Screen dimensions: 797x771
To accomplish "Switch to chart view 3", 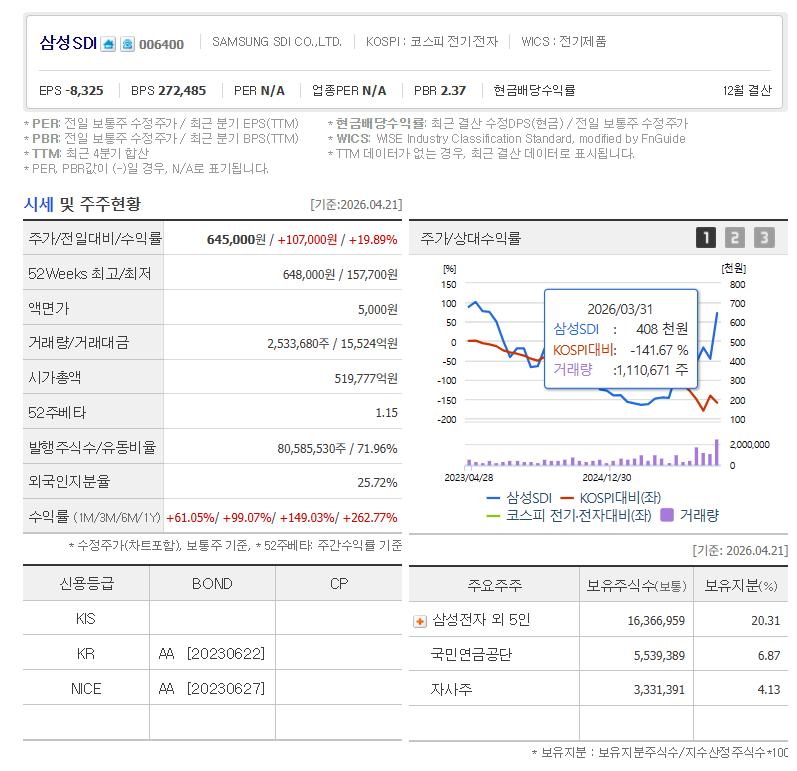I will 764,238.
